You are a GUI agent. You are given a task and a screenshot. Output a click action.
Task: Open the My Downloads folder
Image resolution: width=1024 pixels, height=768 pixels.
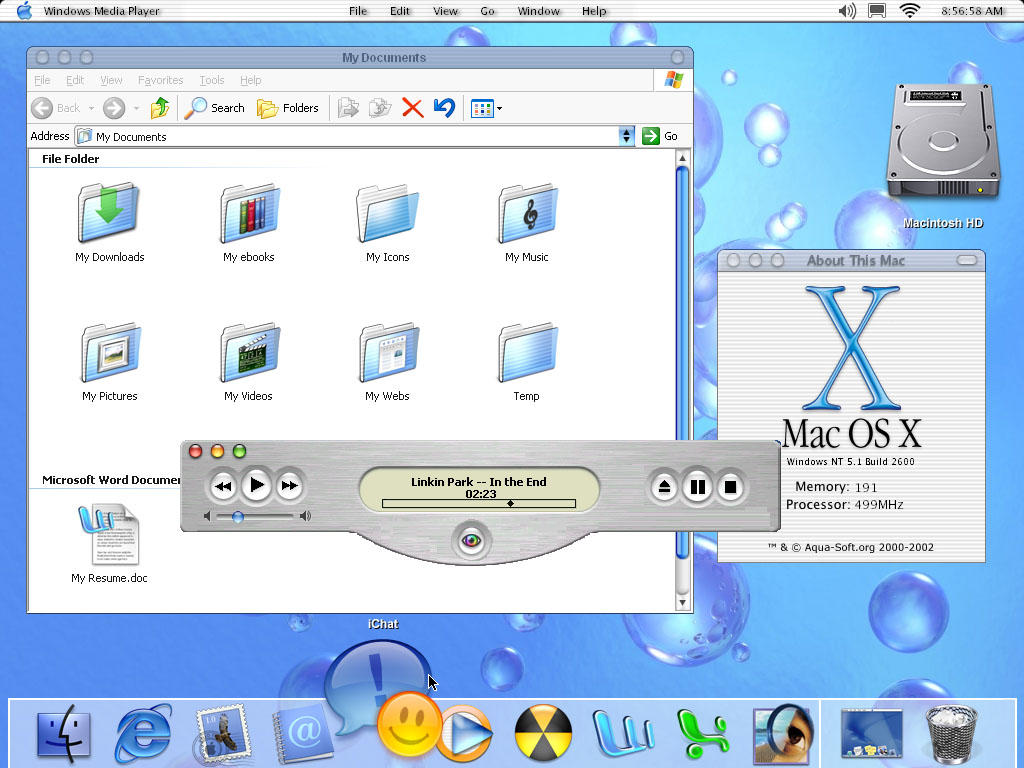tap(108, 214)
